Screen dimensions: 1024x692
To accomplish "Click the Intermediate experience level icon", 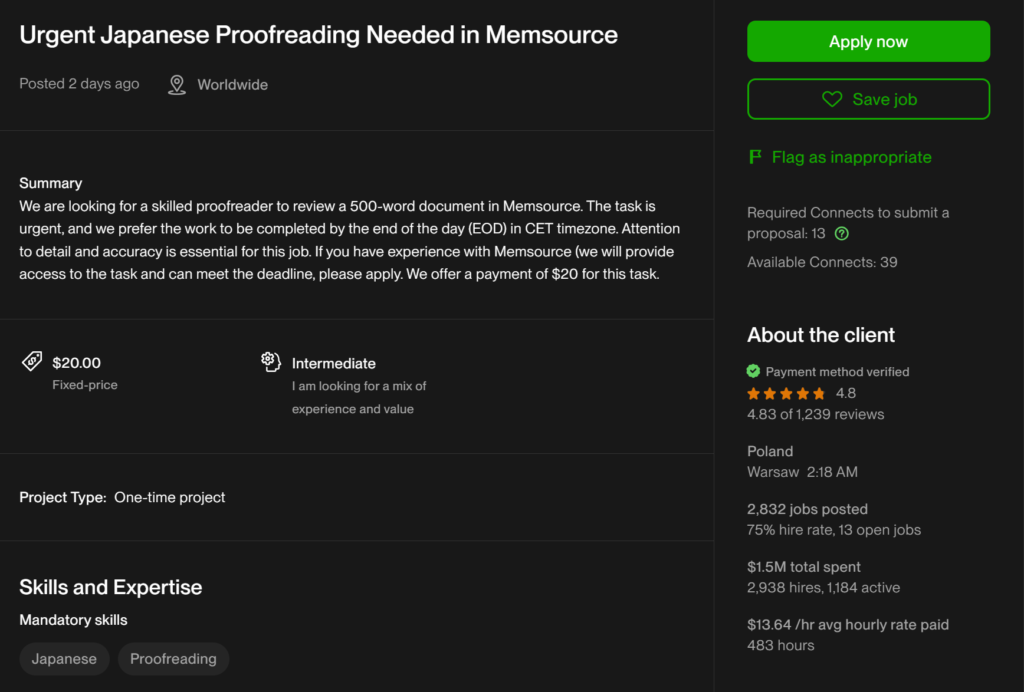I will pyautogui.click(x=270, y=362).
